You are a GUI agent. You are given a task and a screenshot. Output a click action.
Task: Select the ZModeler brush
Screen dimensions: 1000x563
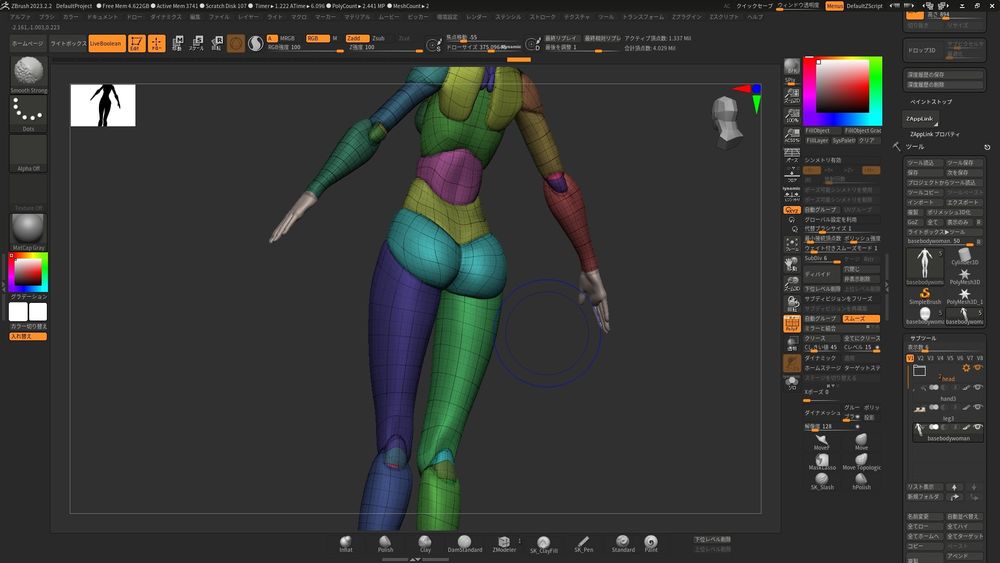[x=504, y=543]
